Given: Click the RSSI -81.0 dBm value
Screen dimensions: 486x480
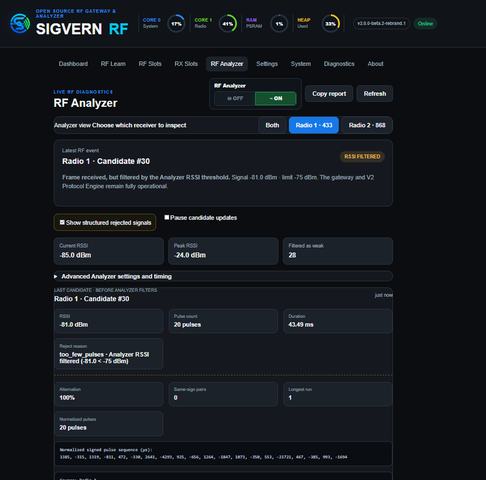Looking at the screenshot, I should click(74, 325).
